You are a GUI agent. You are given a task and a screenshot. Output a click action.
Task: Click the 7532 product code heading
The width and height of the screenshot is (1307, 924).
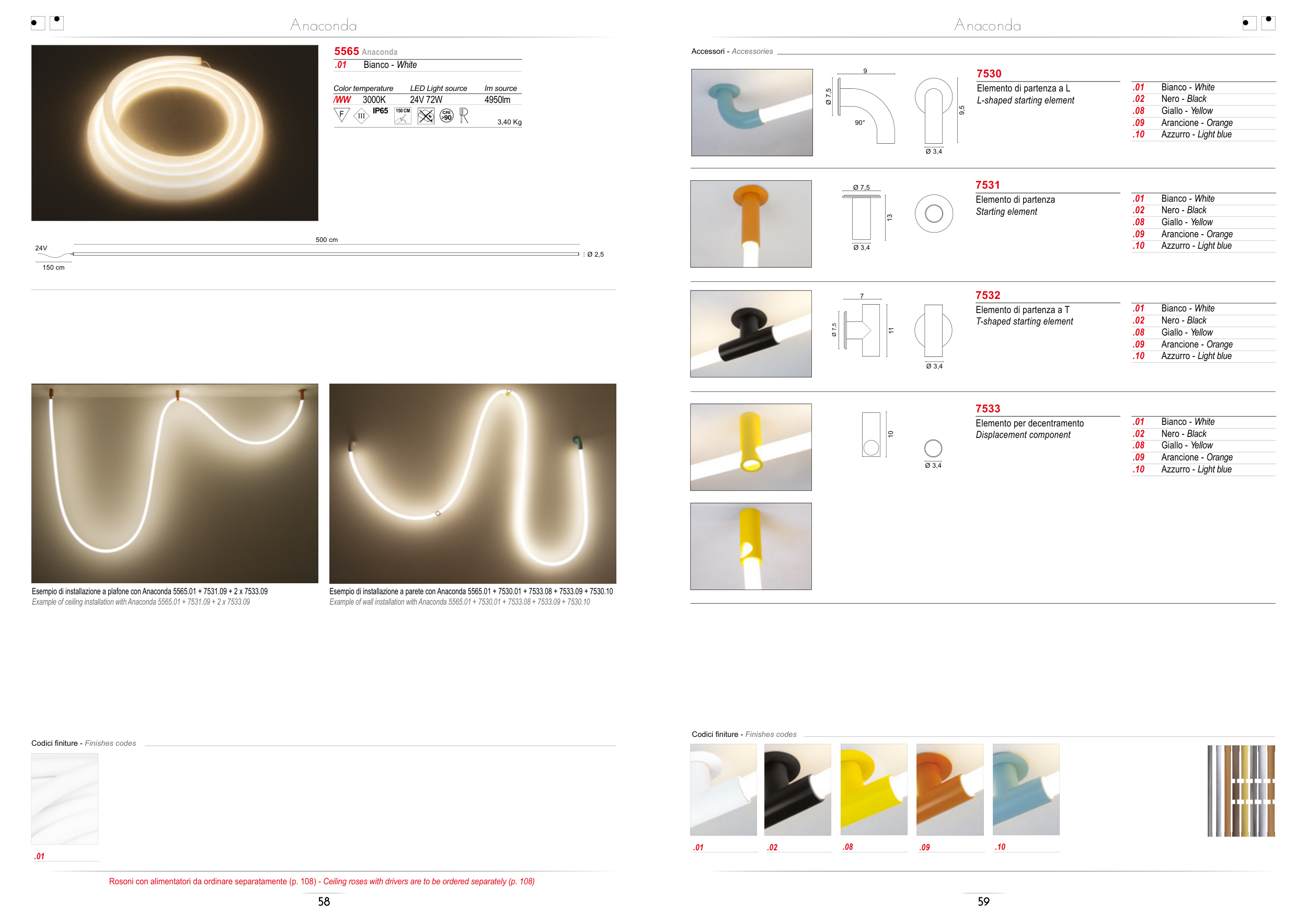988,295
